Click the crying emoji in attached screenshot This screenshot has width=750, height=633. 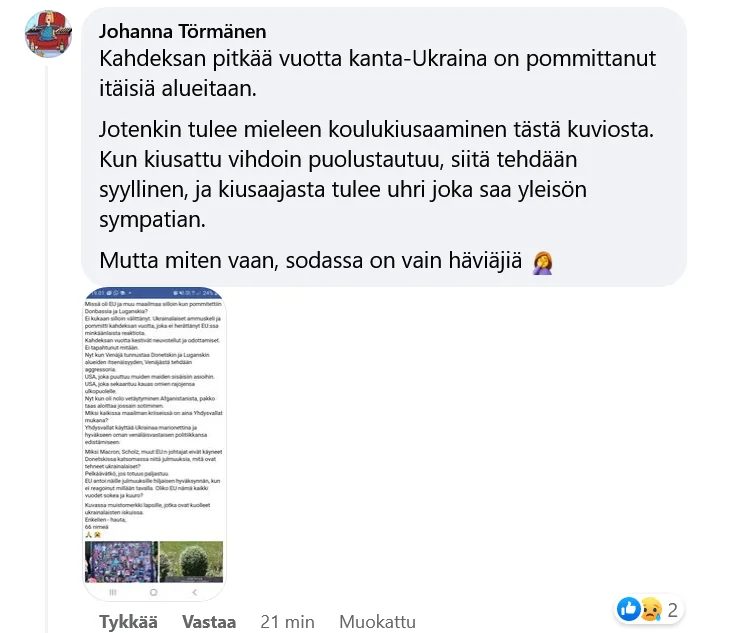[97, 534]
